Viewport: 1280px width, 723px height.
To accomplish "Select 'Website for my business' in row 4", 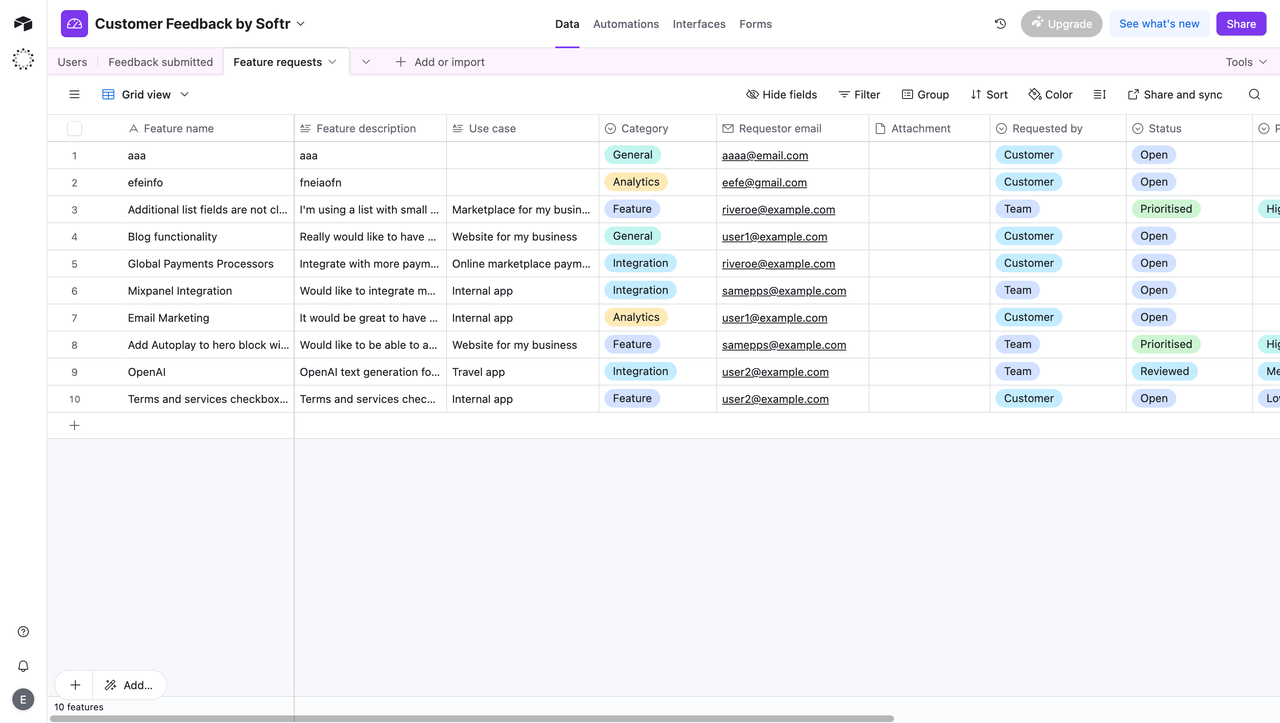I will [x=522, y=237].
